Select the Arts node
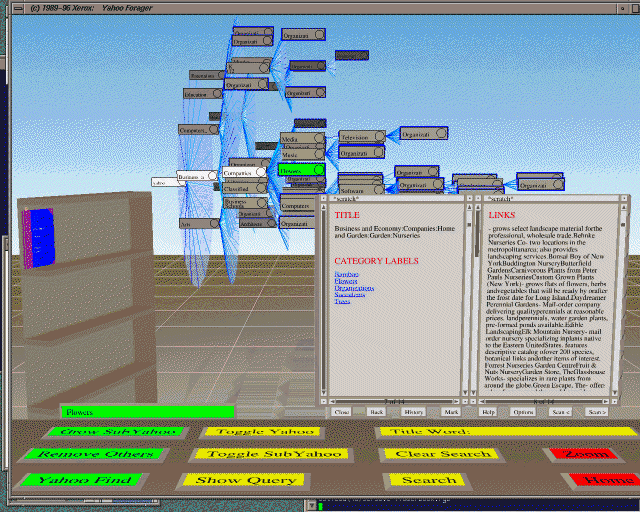640x512 pixels. point(199,224)
